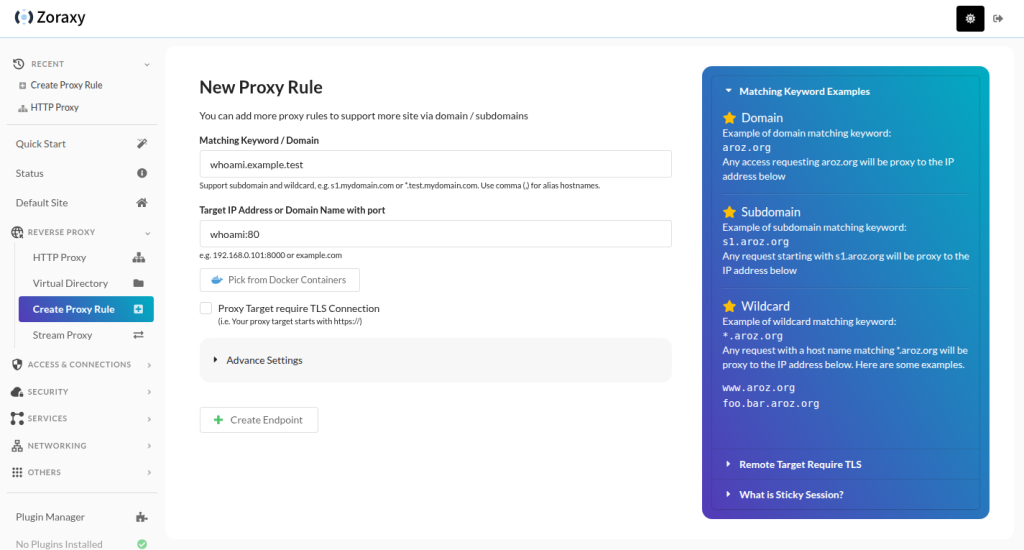
Task: Click Networking sitemap icon
Action: point(17,445)
